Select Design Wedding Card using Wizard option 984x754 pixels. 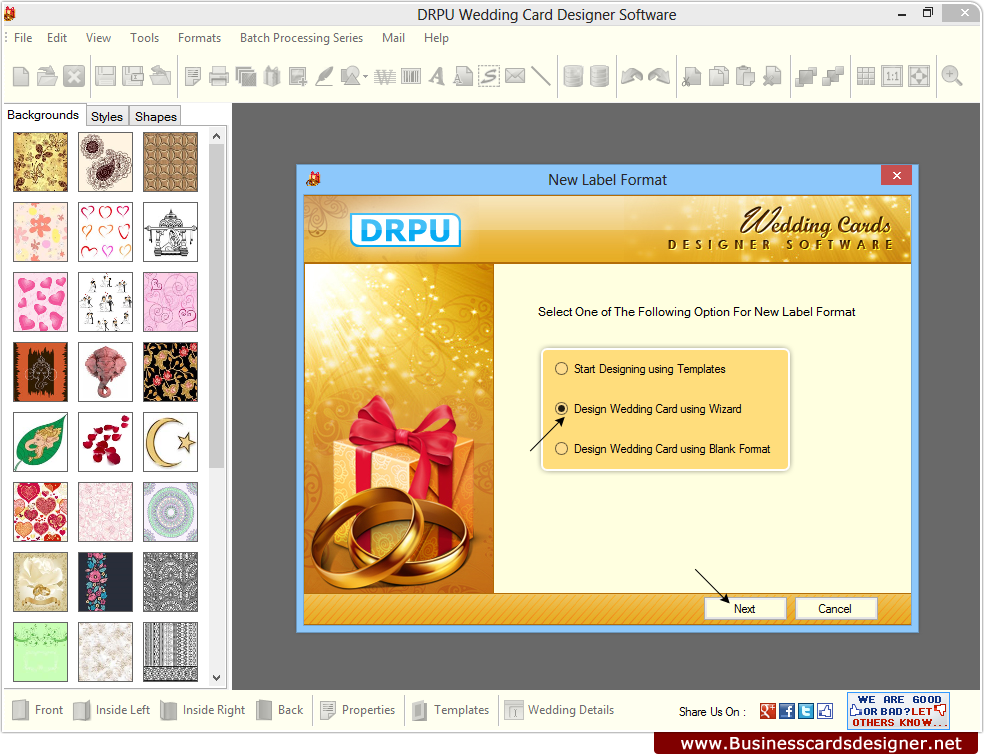pos(648,409)
